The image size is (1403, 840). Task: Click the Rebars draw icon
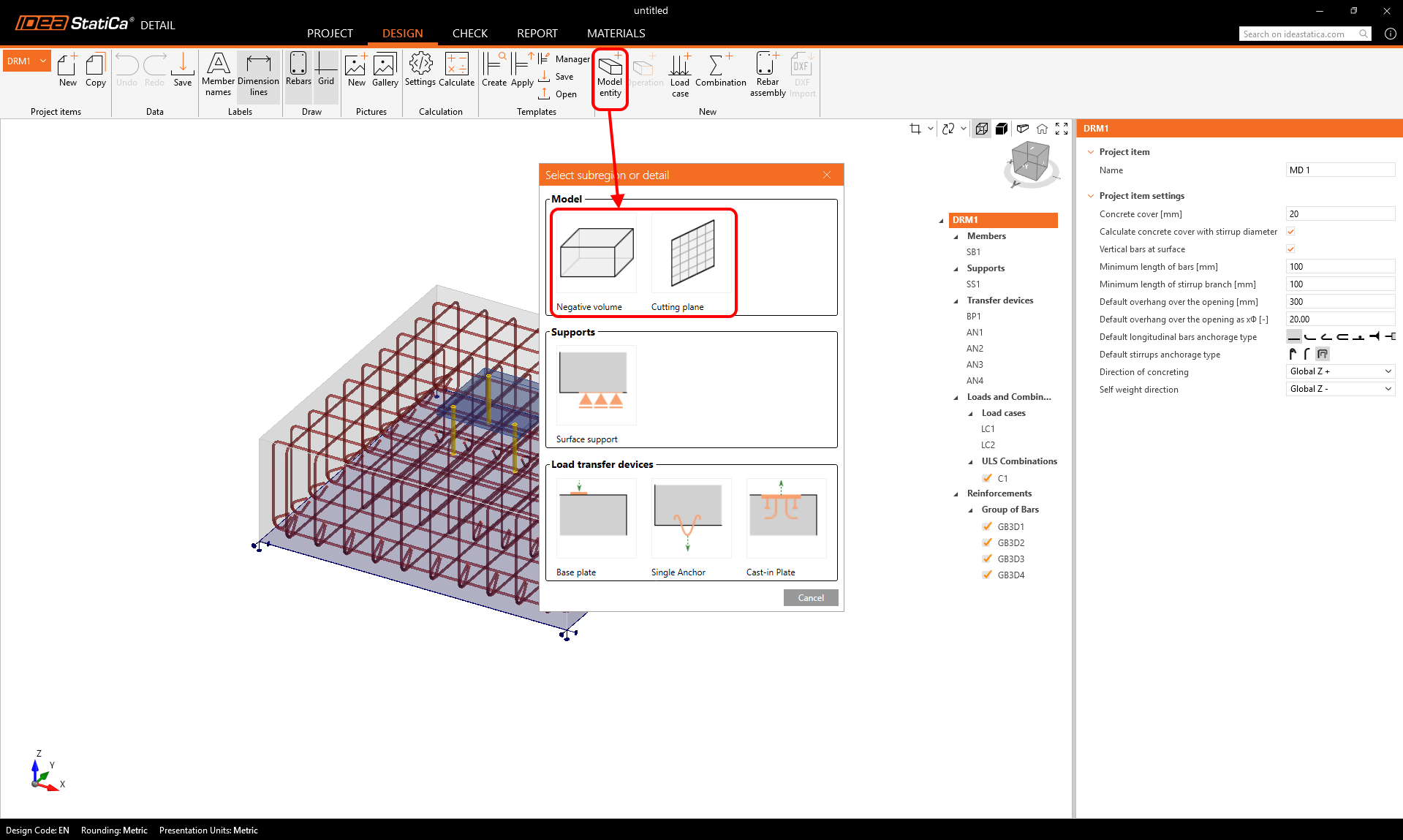click(298, 69)
